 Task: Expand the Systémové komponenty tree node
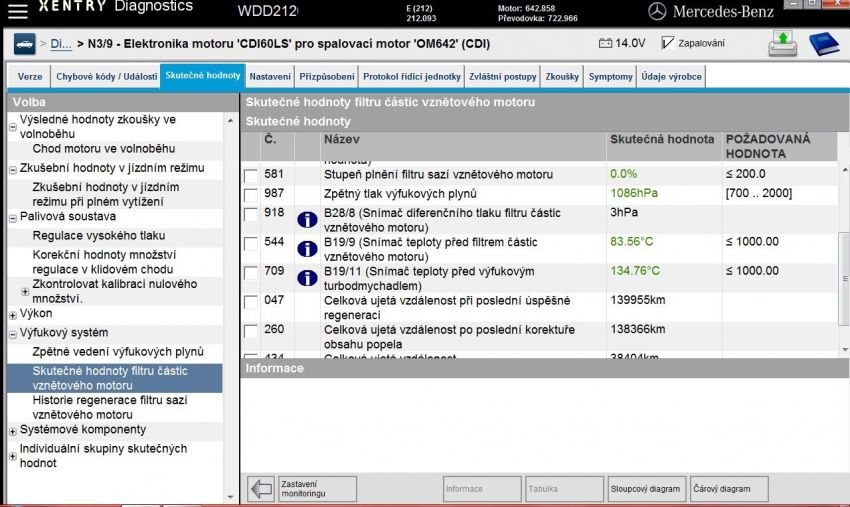point(12,431)
